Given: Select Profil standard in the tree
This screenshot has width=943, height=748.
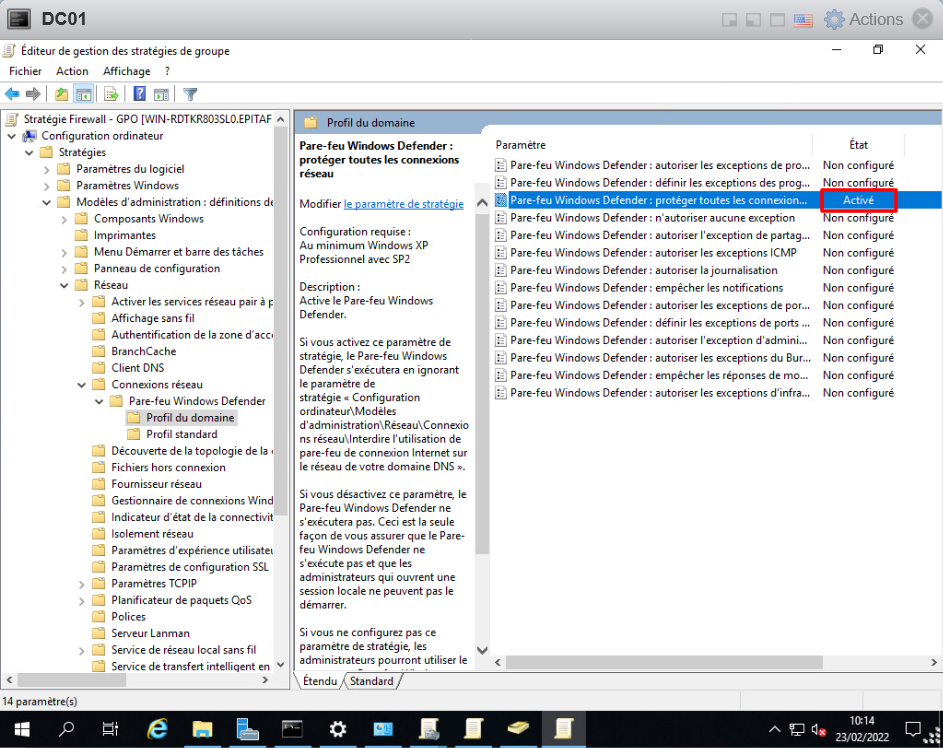Looking at the screenshot, I should [181, 434].
